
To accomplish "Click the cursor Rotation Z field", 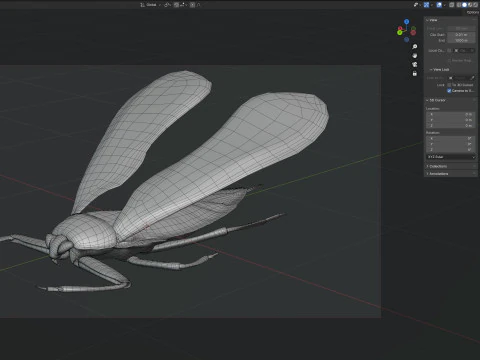I will click(450, 150).
